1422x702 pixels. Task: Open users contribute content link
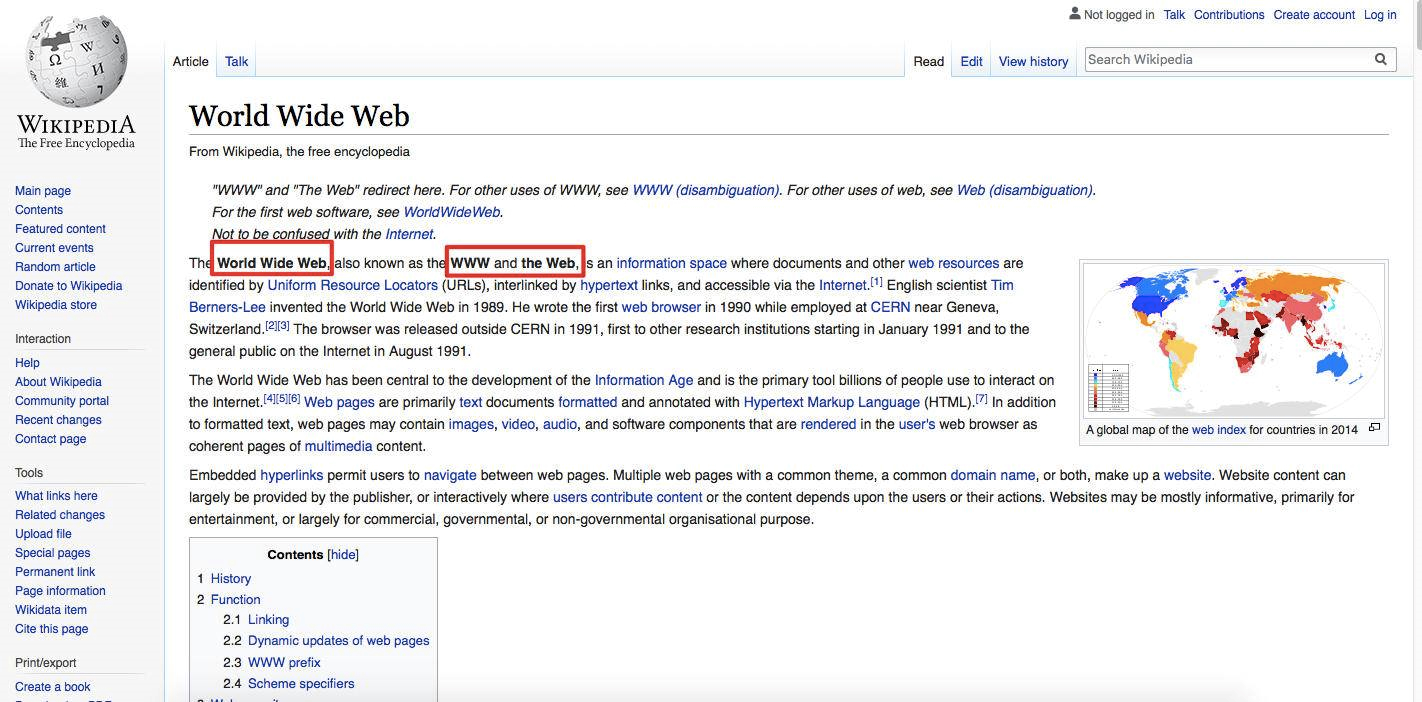tap(627, 497)
